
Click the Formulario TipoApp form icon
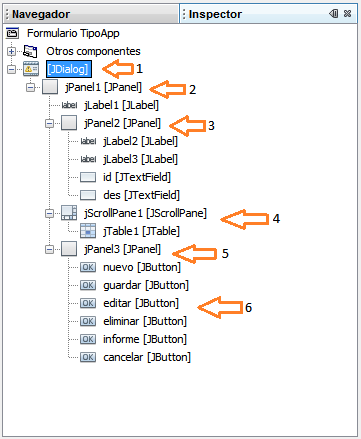tap(12, 33)
